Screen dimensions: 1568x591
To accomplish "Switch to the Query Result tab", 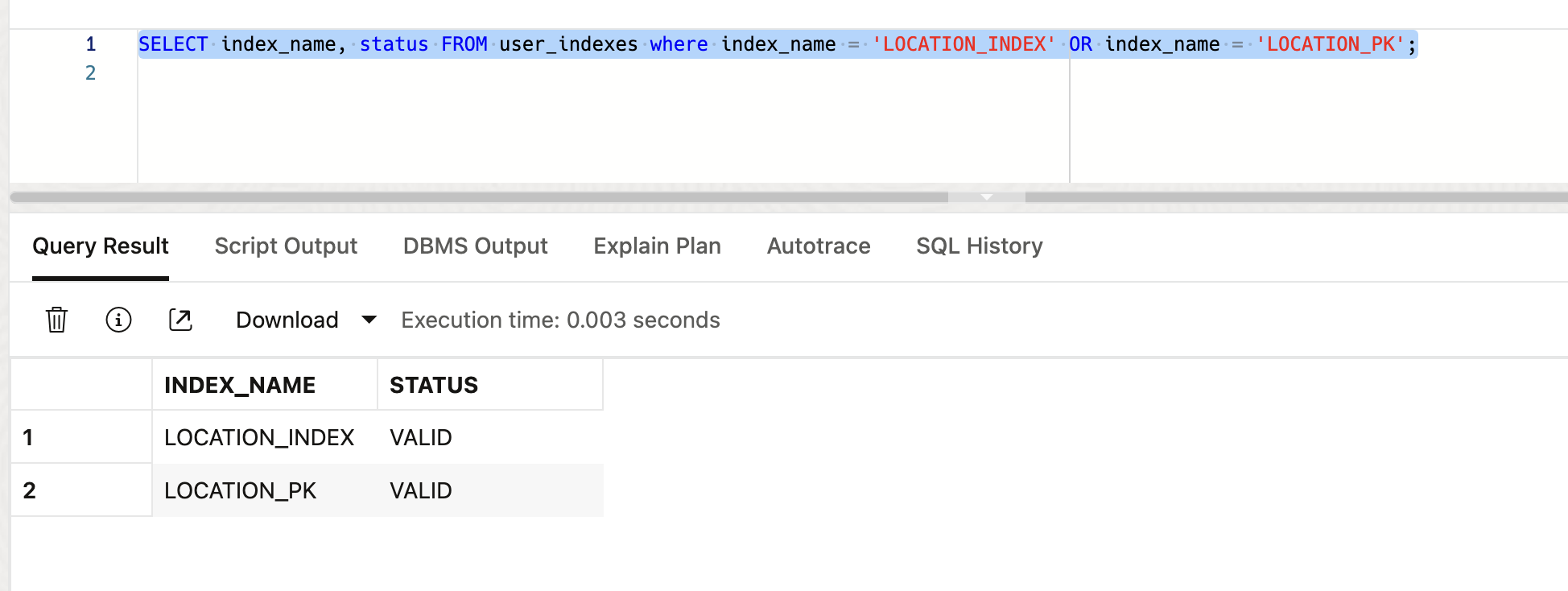I will 101,246.
